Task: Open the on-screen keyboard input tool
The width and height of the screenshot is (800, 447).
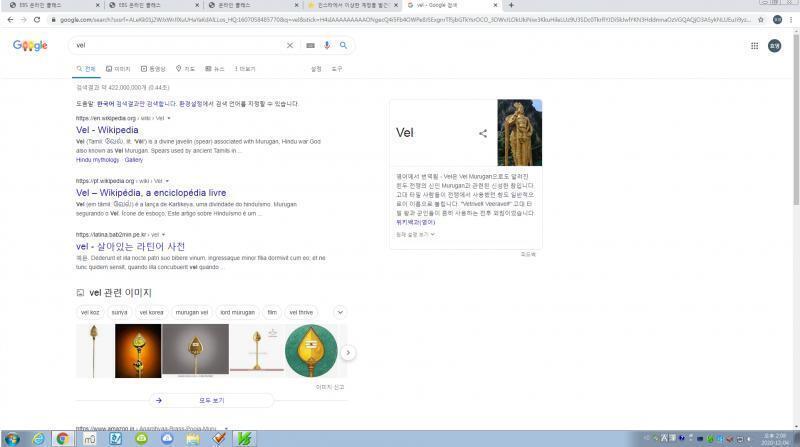Action: tap(310, 45)
